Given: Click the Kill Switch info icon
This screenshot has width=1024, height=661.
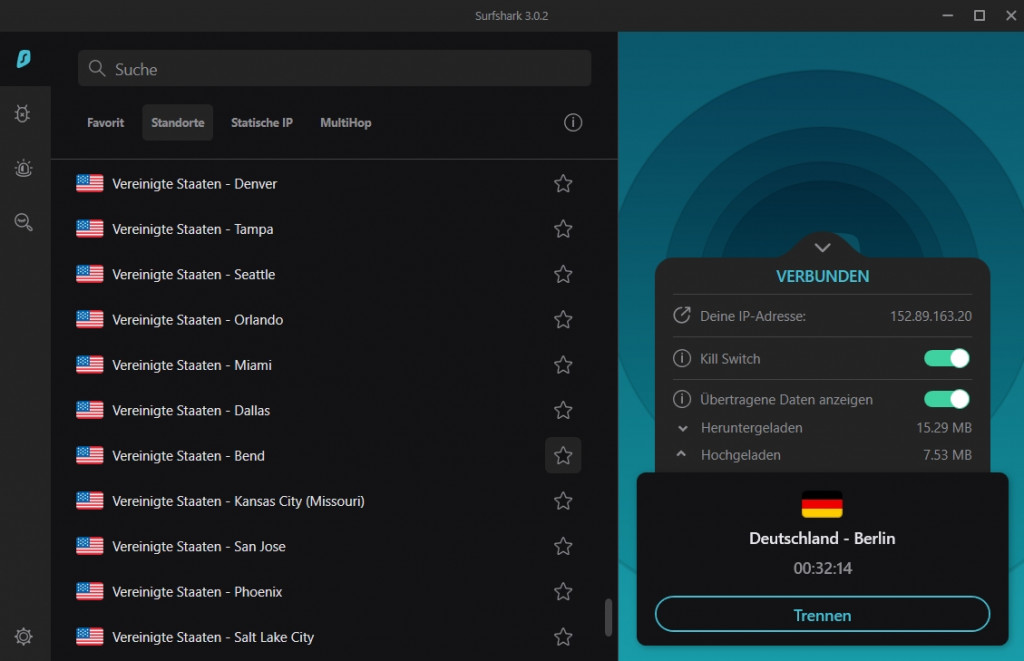Looking at the screenshot, I should pos(682,358).
